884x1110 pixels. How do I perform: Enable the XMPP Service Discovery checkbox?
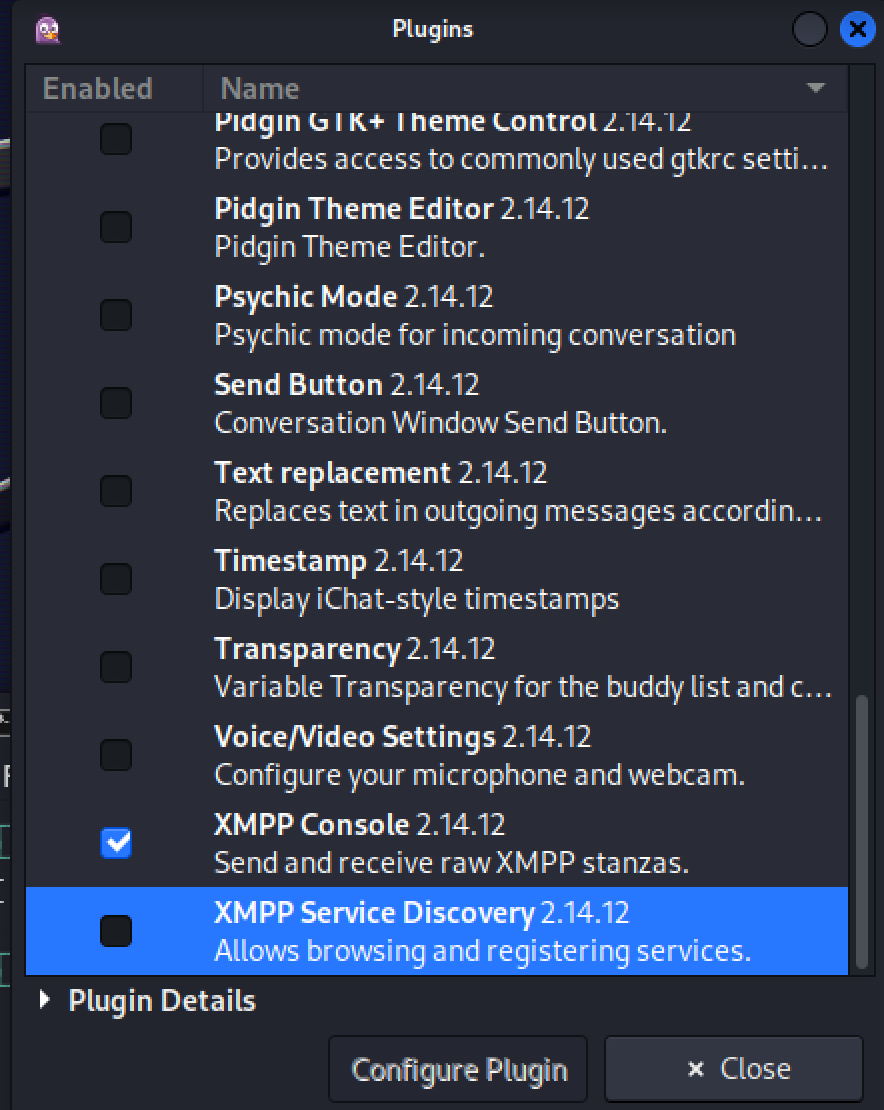click(x=116, y=931)
